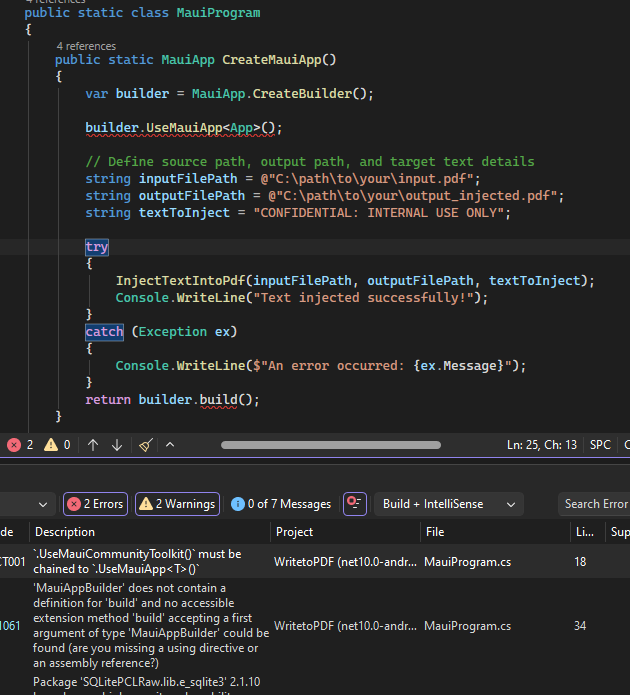Select the 'MauiAppBuilder' does not contain 'build' error
Image resolution: width=630 pixels, height=695 pixels.
(151, 625)
